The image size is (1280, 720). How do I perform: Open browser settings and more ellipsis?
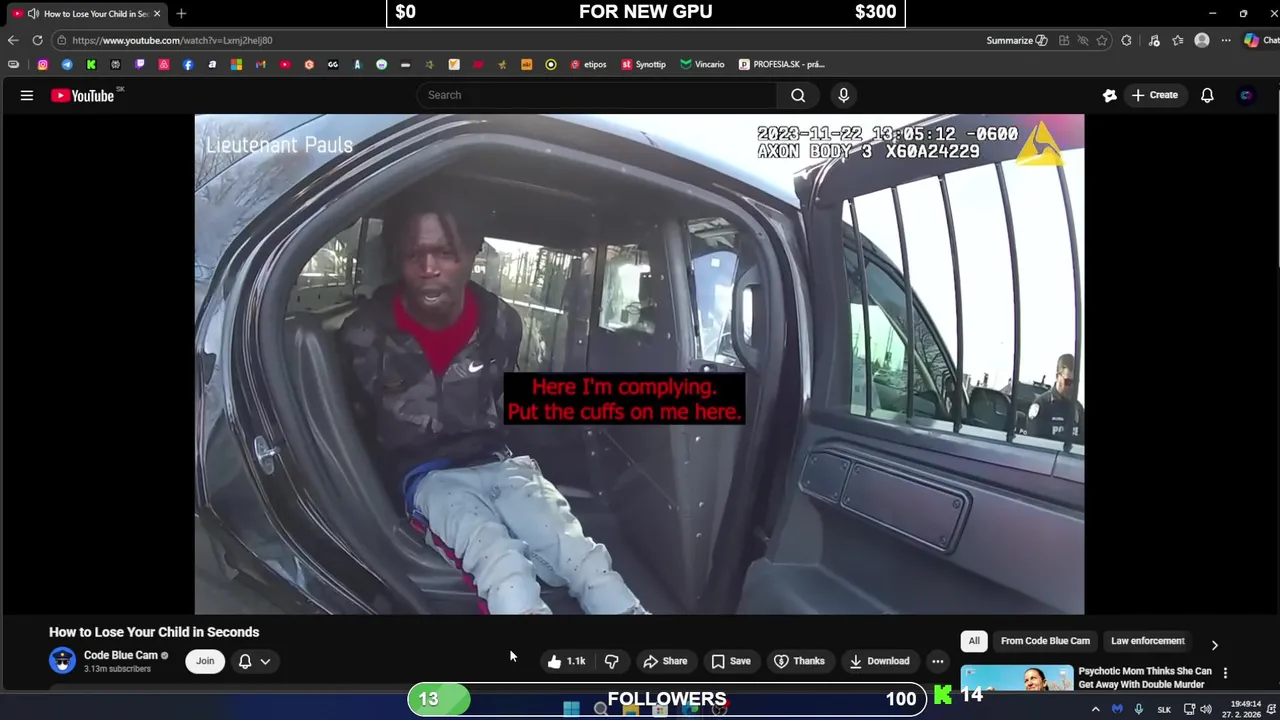tap(1226, 40)
